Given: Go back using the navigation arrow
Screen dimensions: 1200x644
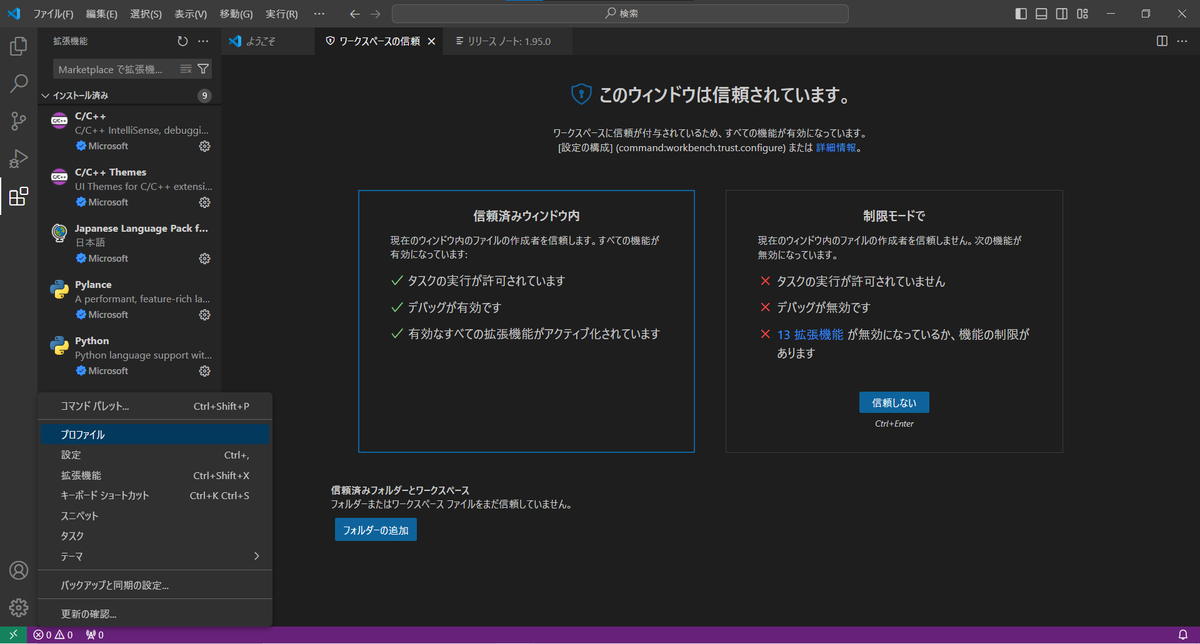Looking at the screenshot, I should pos(355,14).
